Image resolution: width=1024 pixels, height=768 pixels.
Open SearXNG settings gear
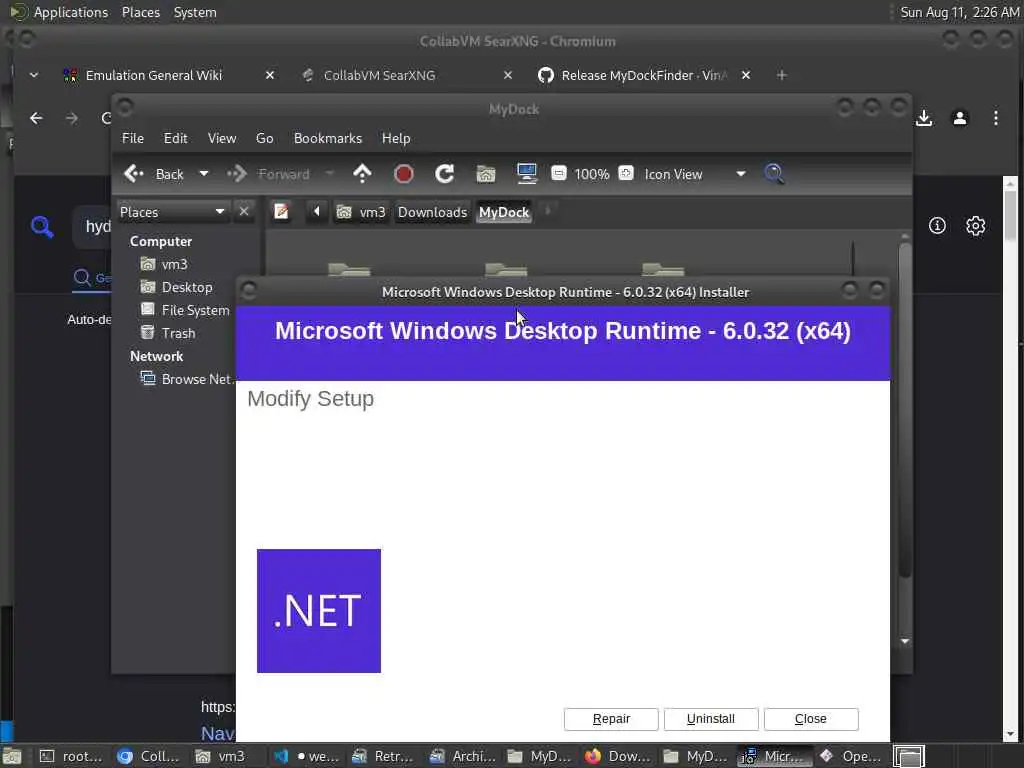[x=975, y=226]
